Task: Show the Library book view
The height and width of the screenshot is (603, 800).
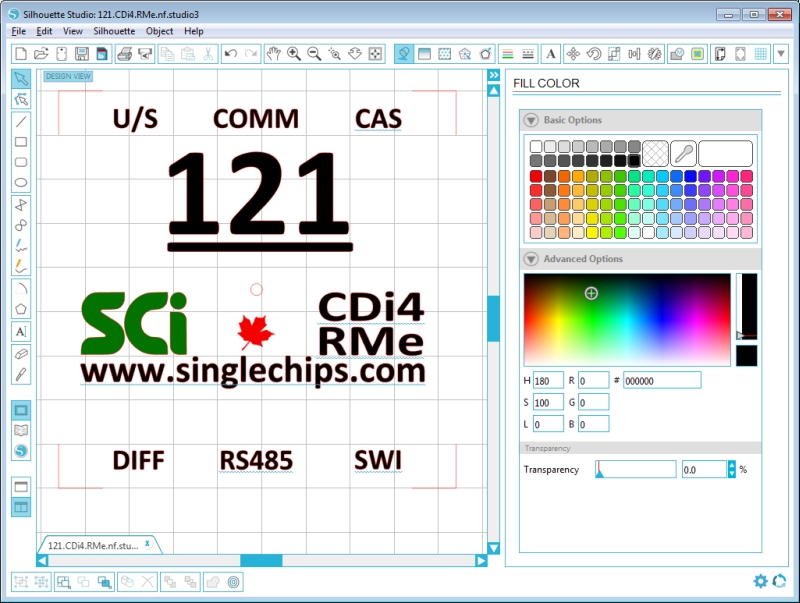Action: [x=21, y=431]
